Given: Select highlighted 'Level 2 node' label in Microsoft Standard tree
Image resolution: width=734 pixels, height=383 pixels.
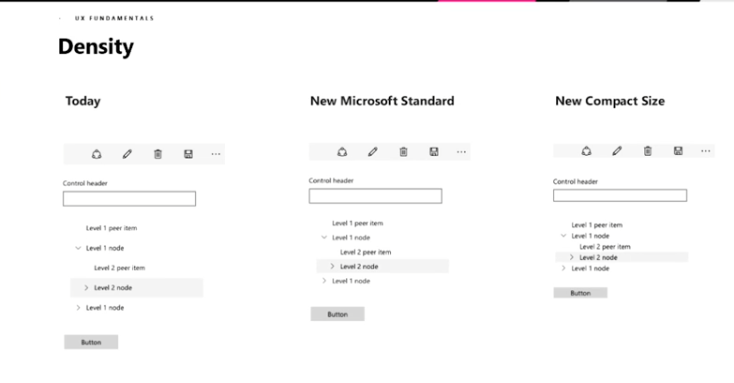Looking at the screenshot, I should point(359,266).
